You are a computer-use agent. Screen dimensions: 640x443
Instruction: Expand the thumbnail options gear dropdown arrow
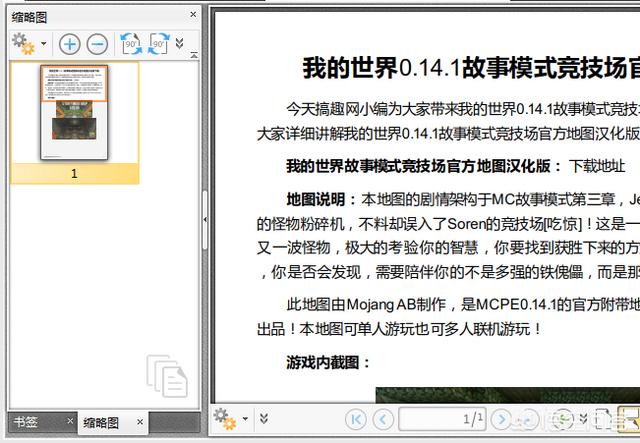pyautogui.click(x=44, y=44)
